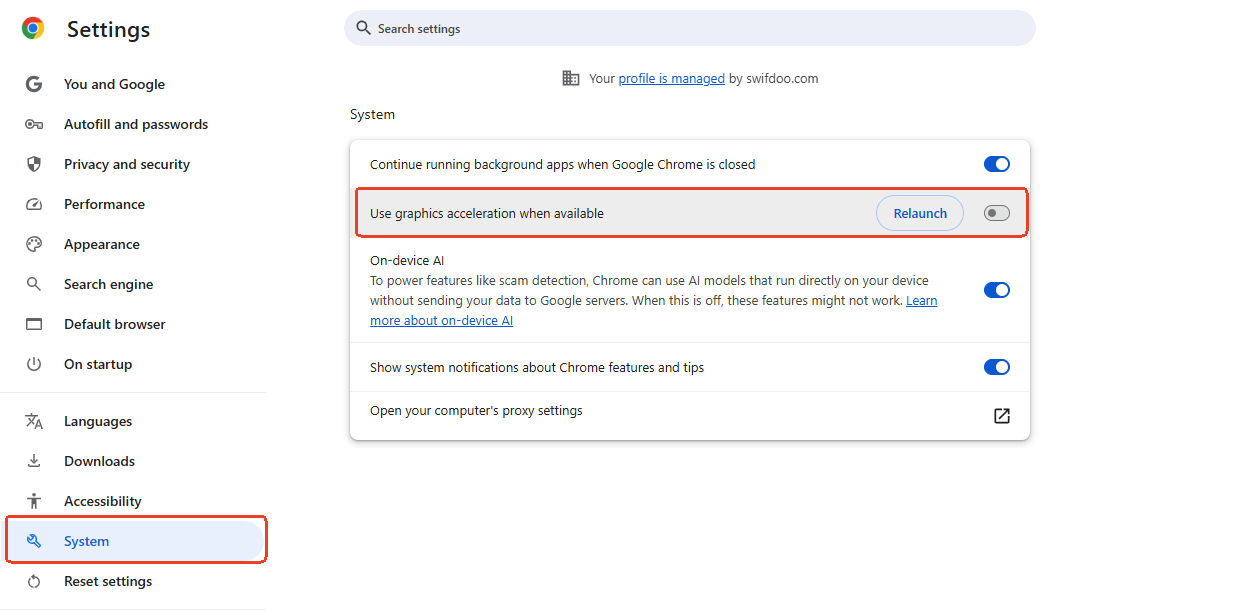The width and height of the screenshot is (1254, 611).
Task: Turn off the On-device AI toggle
Action: (x=997, y=290)
